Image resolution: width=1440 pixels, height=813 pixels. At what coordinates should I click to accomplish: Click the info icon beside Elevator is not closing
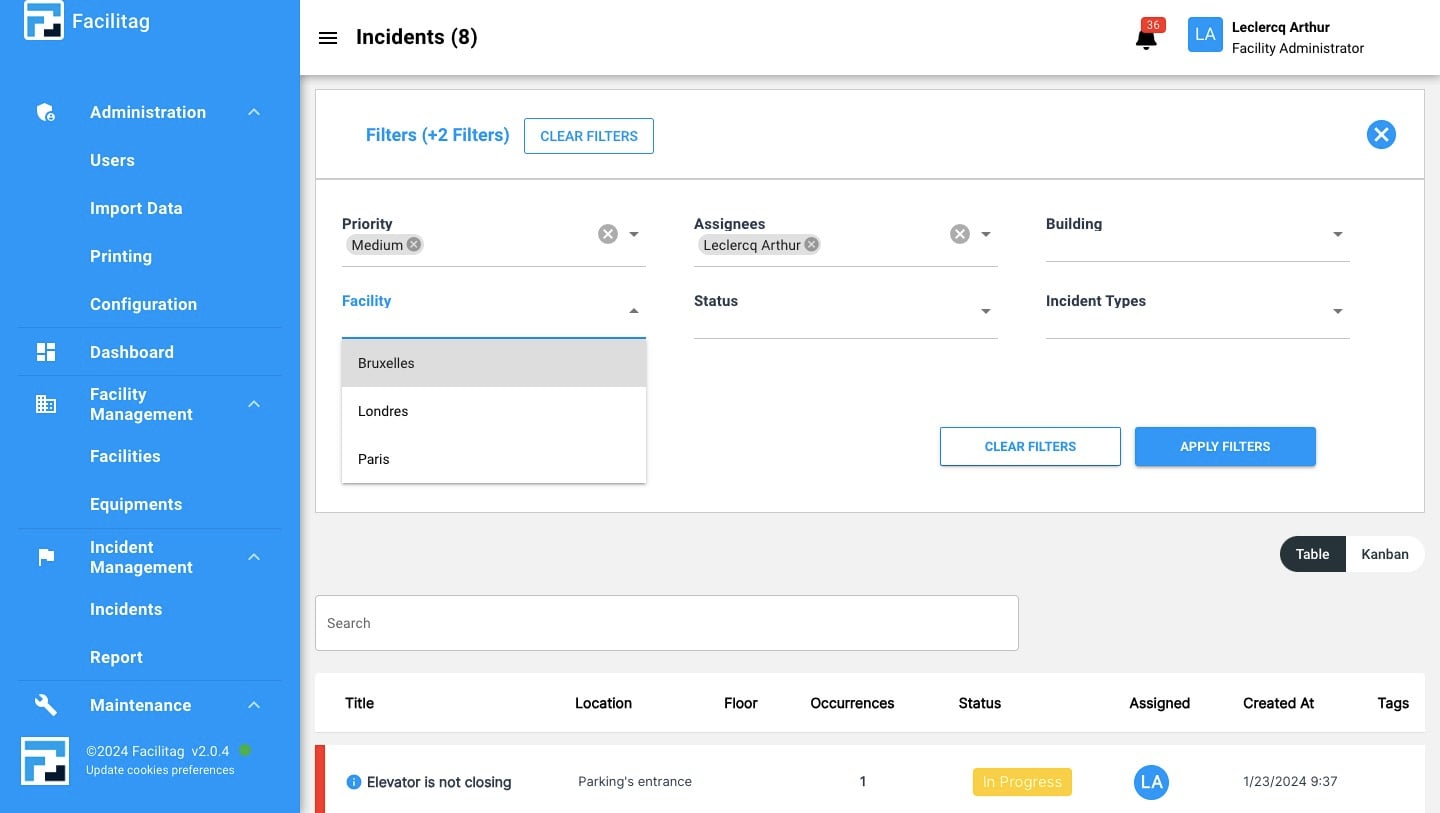pos(354,782)
